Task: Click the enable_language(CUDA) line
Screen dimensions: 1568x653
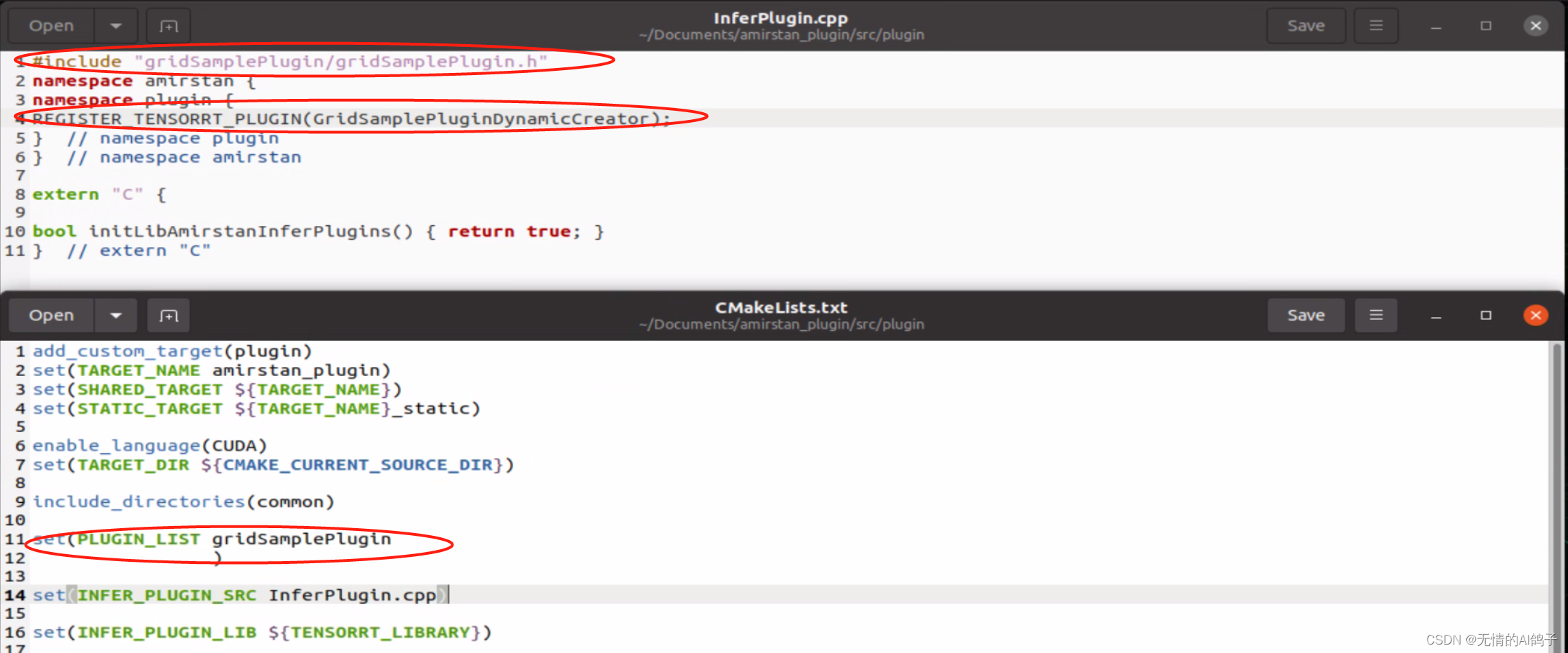Action: coord(150,445)
